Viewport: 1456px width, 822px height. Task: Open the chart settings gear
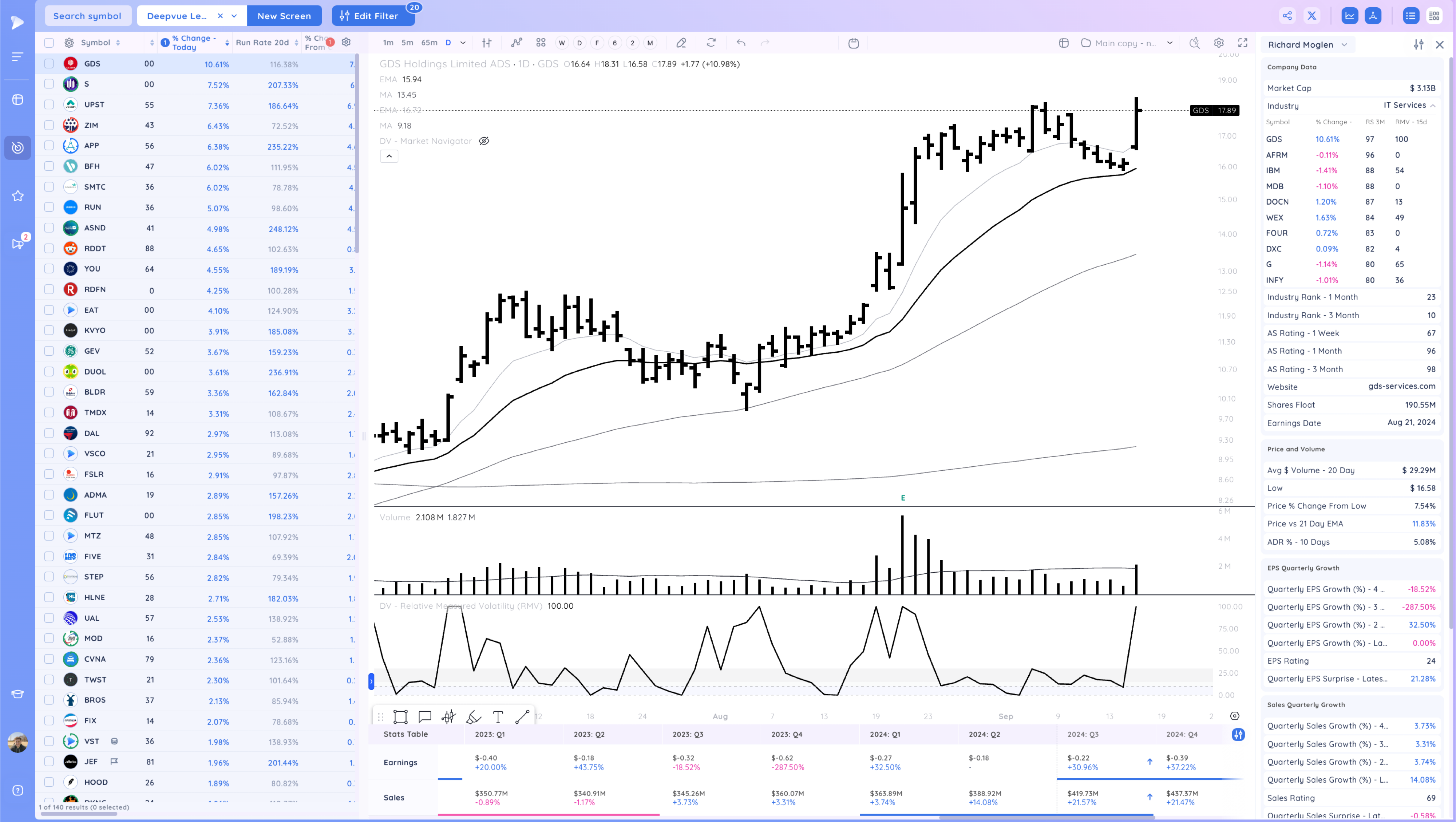coord(1219,43)
